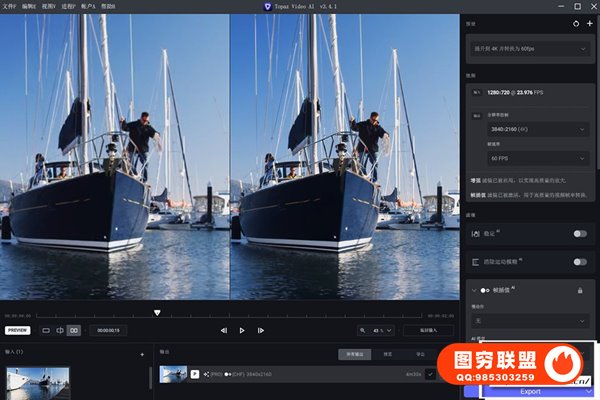The height and width of the screenshot is (400, 600).
Task: Open the 60 FPS frame rate dropdown
Action: 536,158
